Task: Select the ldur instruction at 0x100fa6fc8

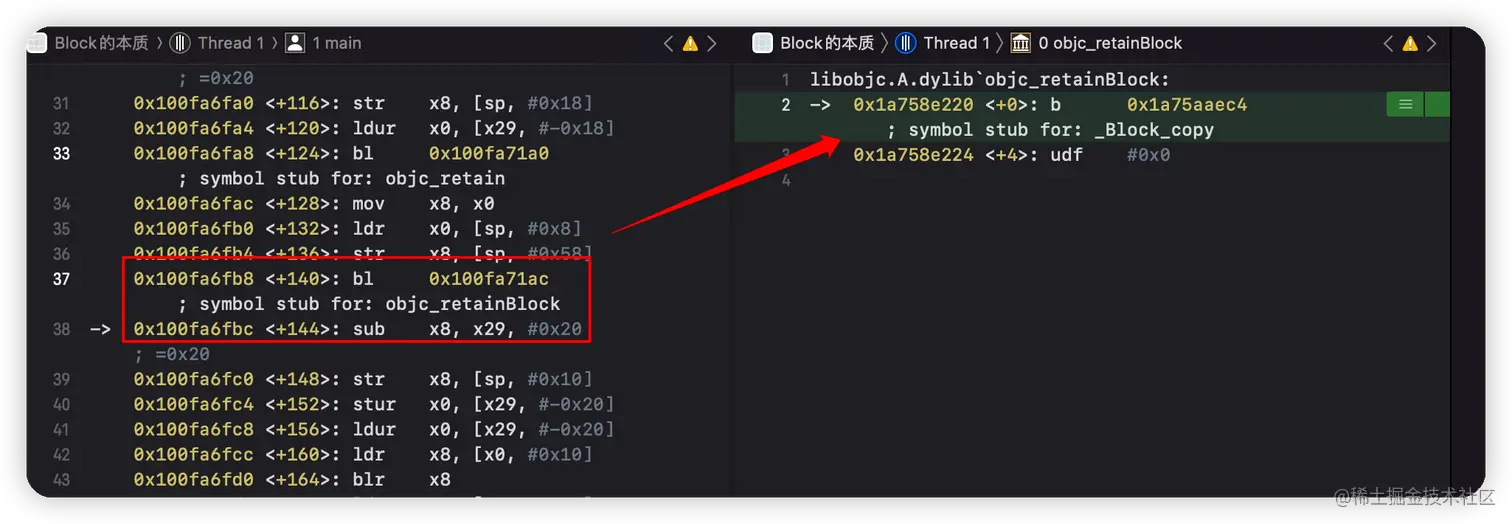Action: 373,429
